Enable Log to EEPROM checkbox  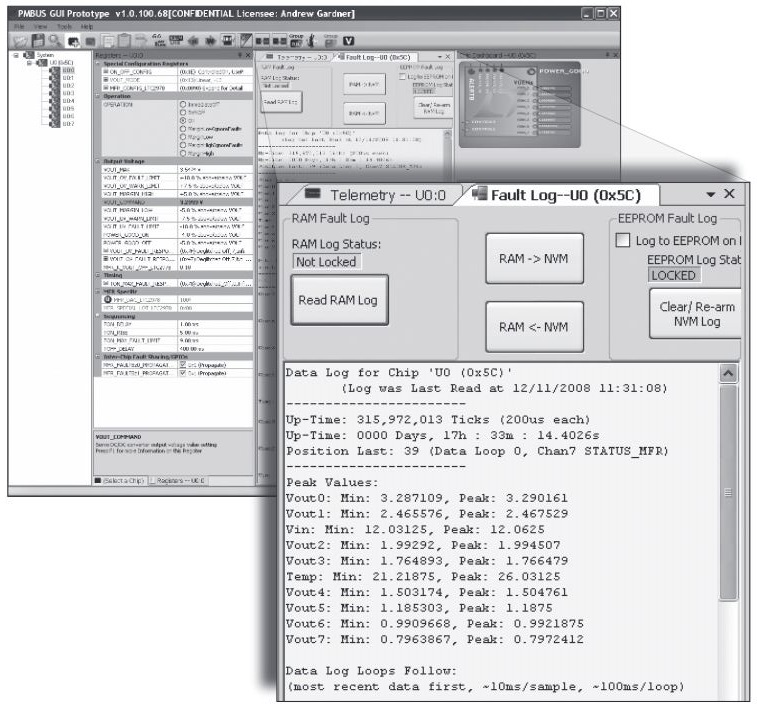[623, 240]
